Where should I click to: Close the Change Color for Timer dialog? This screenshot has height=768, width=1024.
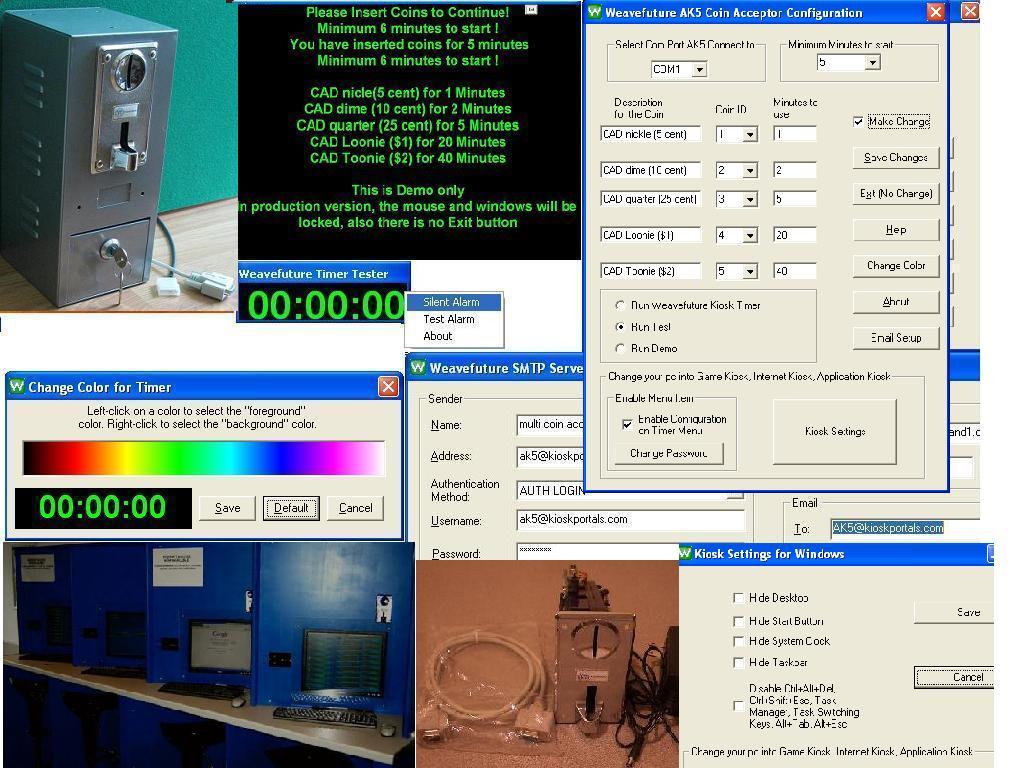[x=388, y=387]
